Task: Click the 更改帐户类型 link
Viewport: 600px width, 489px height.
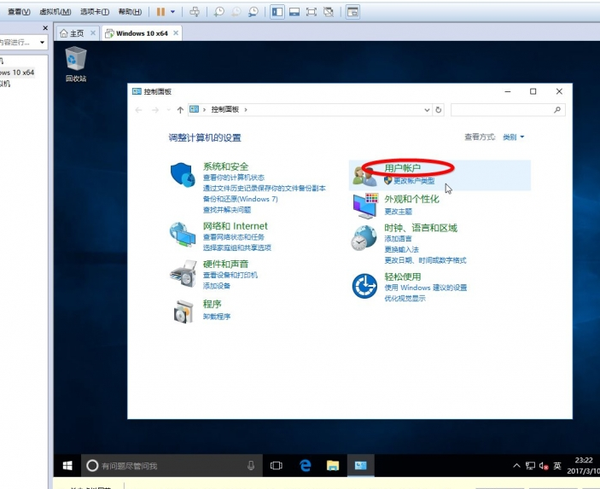Action: click(414, 181)
